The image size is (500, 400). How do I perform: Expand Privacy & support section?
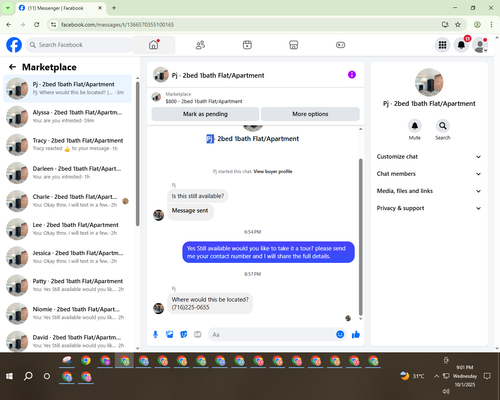(429, 208)
